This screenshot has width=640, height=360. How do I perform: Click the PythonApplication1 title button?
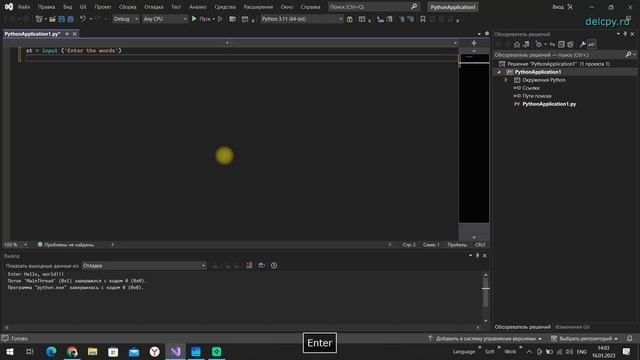coord(453,7)
